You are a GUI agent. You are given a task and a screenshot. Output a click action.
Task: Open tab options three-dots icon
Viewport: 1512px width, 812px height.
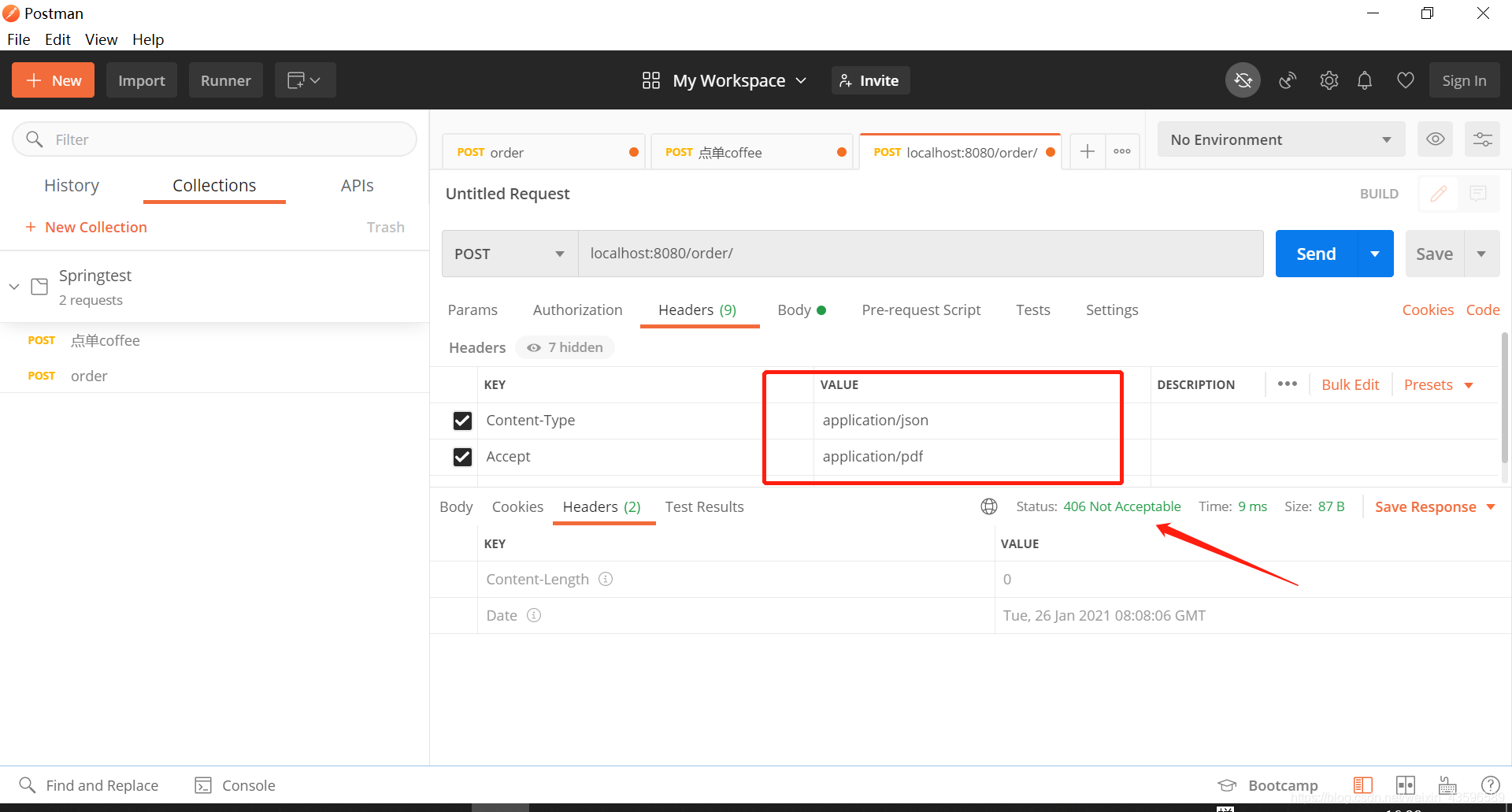click(x=1122, y=151)
